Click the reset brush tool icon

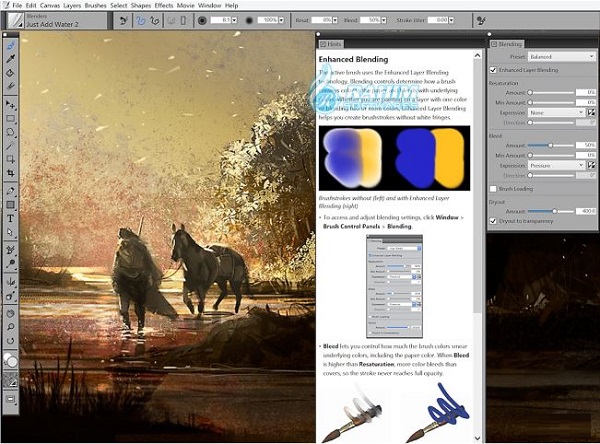pos(124,20)
